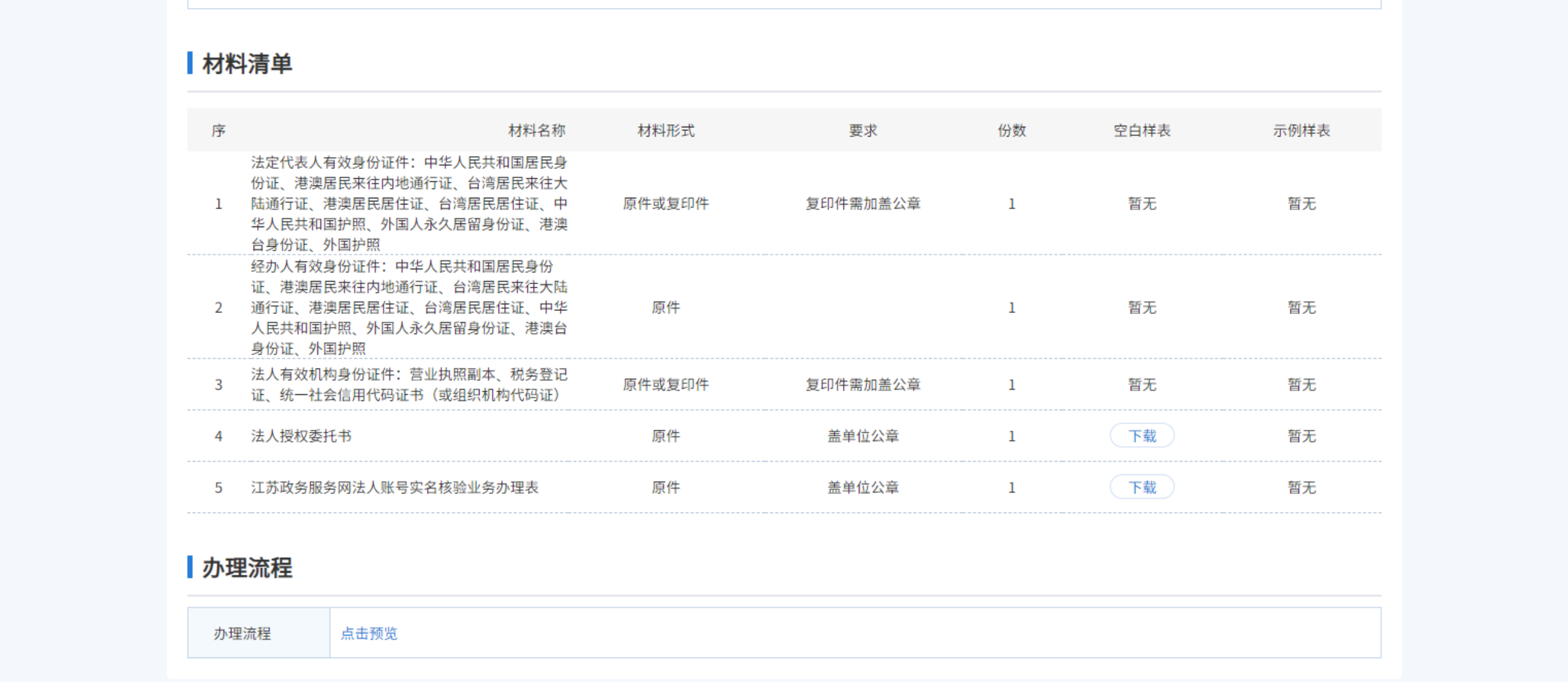Click the 办理流程 section heading
1568x682 pixels.
[x=247, y=568]
